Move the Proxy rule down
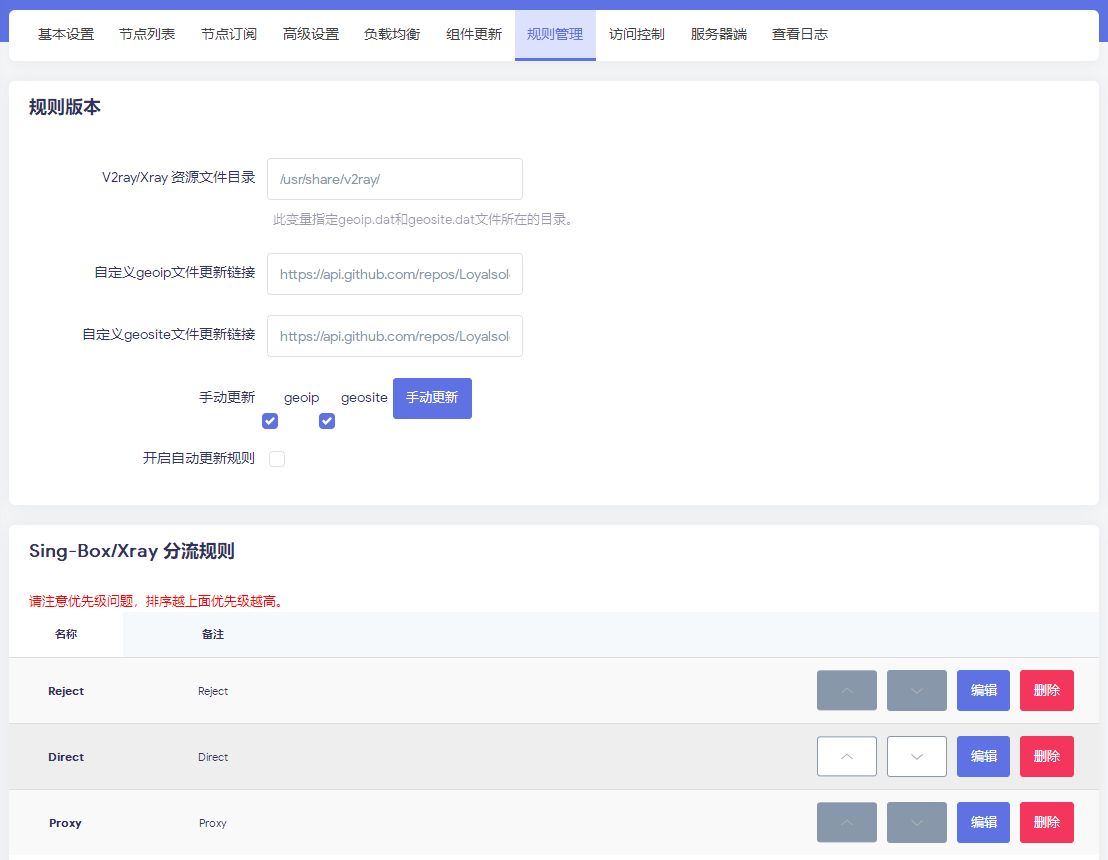The height and width of the screenshot is (860, 1108). [x=916, y=823]
